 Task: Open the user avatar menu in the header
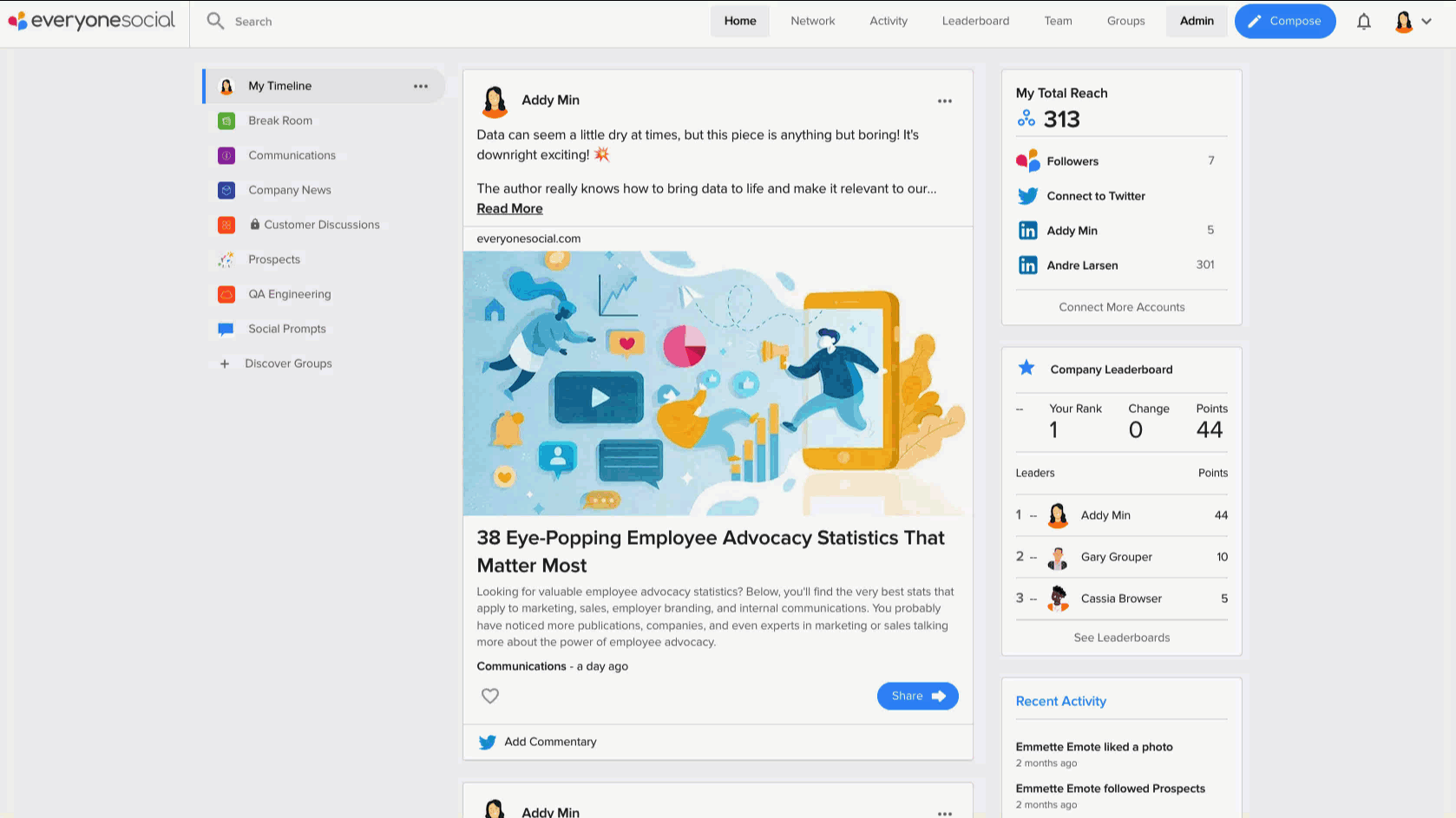pos(1413,22)
